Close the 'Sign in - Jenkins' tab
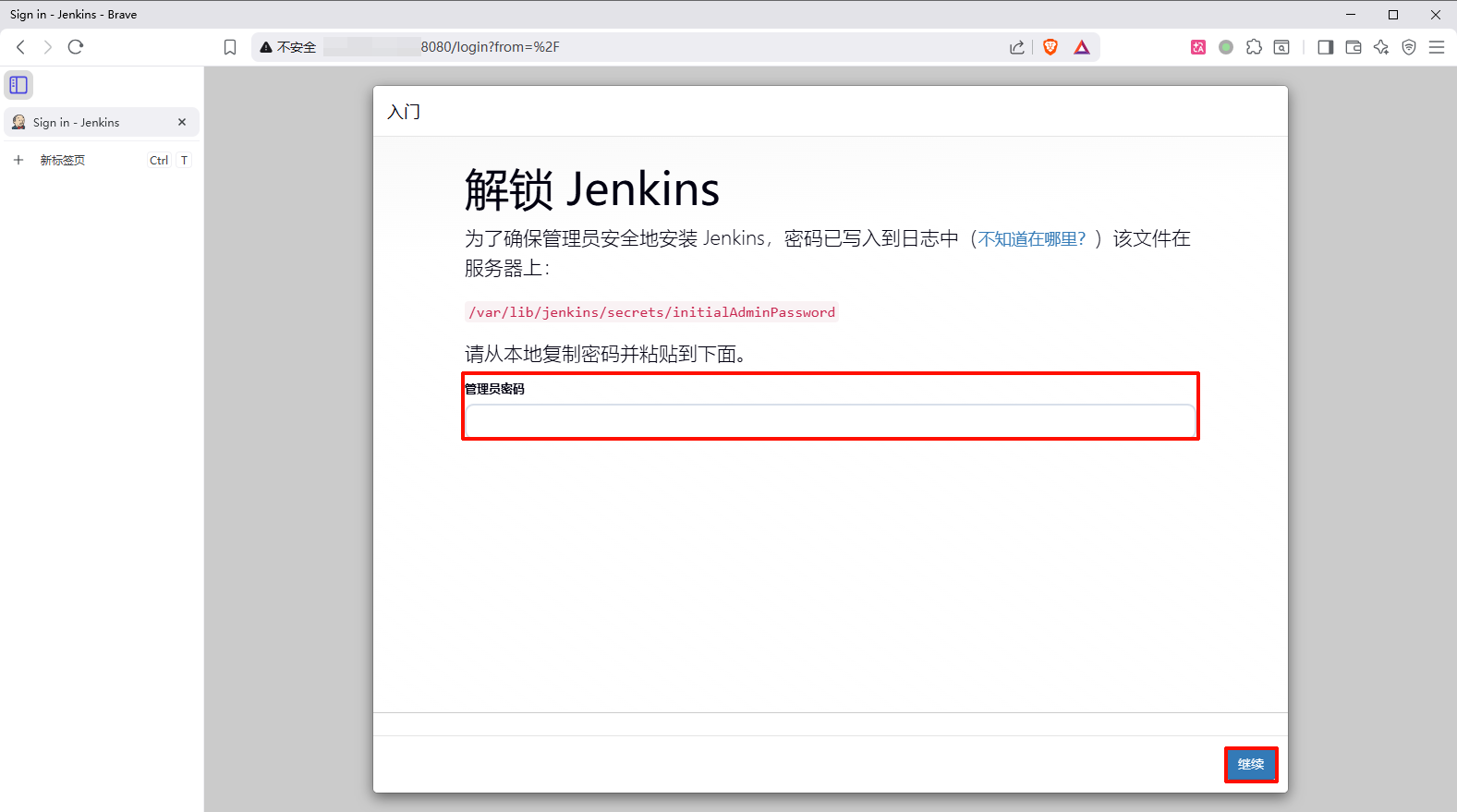The image size is (1457, 812). (x=182, y=122)
